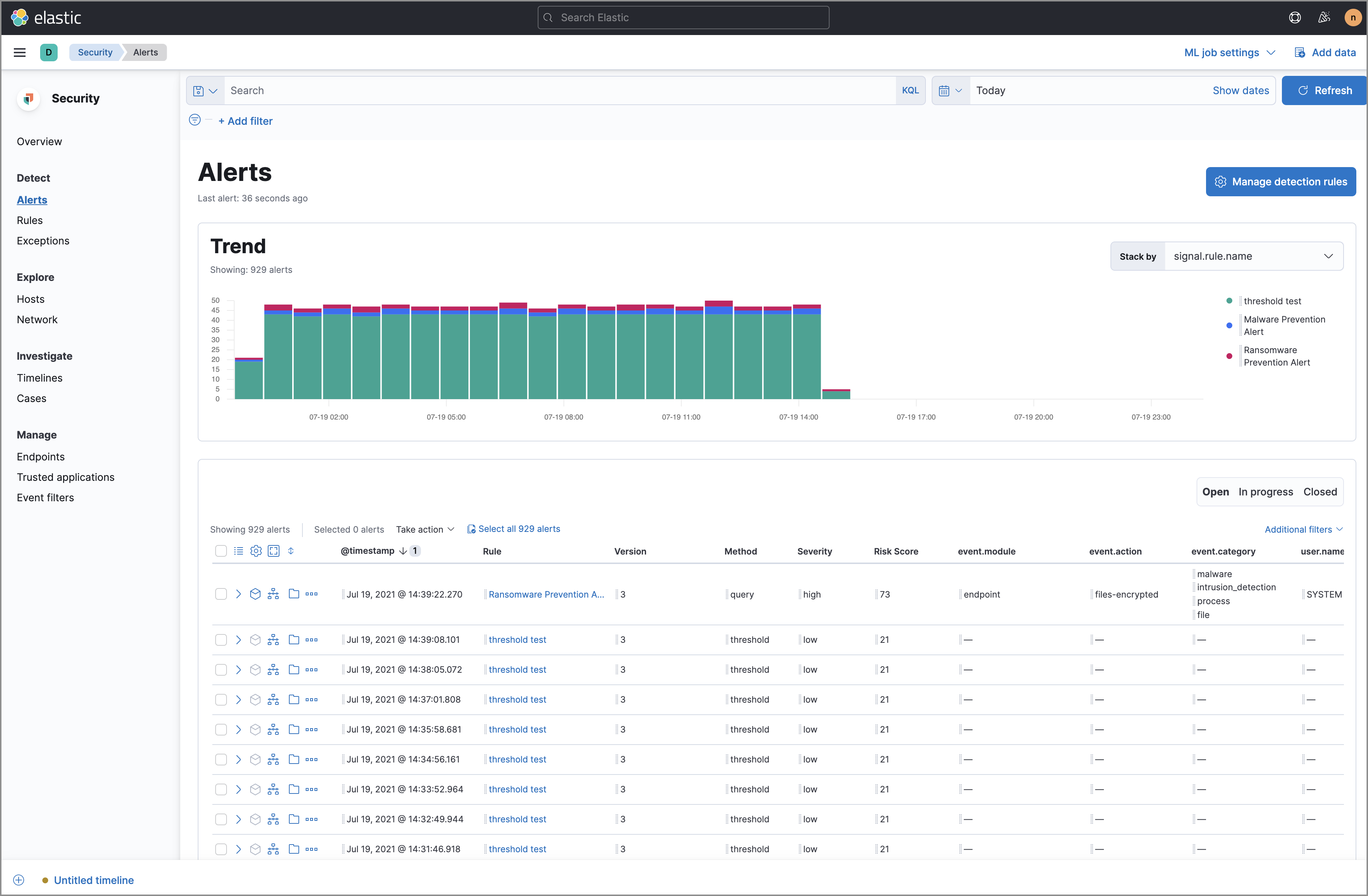
Task: Check the Ransomware Prevention alert row checkbox
Action: (221, 594)
